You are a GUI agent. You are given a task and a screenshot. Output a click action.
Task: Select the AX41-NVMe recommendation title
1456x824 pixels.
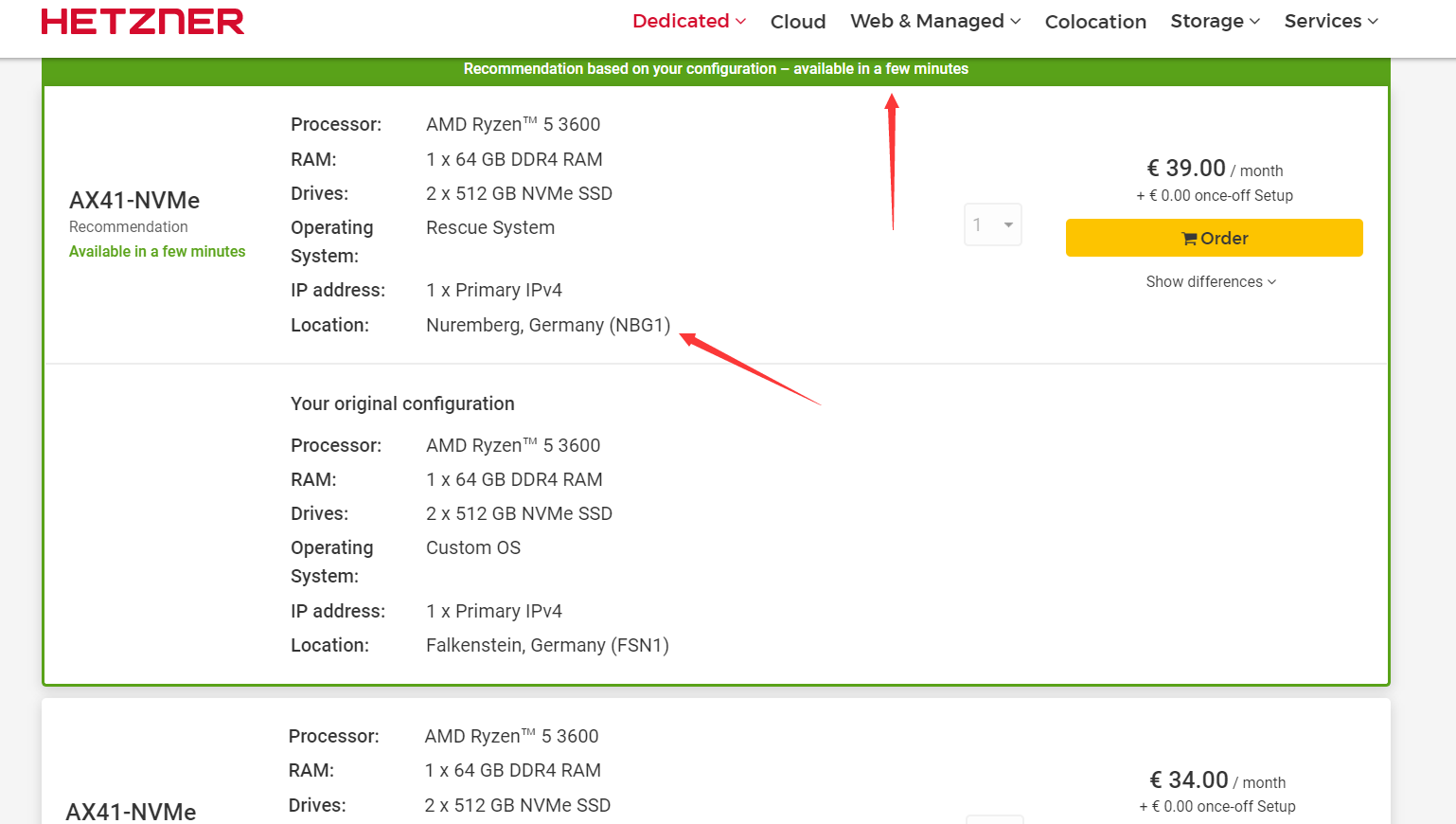pos(134,200)
